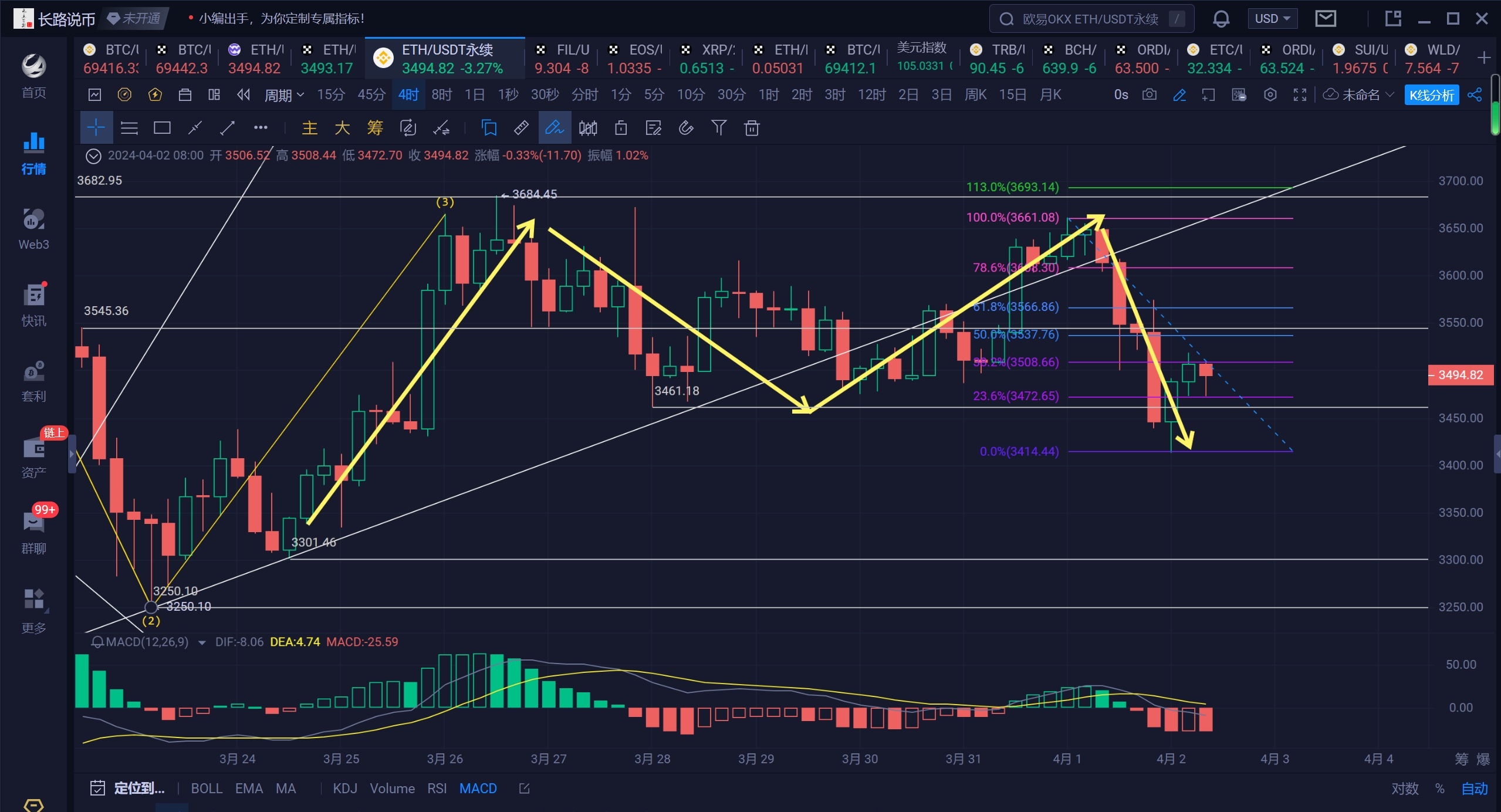Click the green right scrollbar thumb

(x=1496, y=117)
